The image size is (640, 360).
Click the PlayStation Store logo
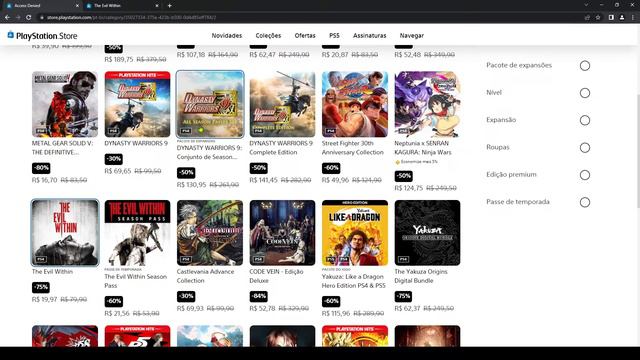pyautogui.click(x=42, y=36)
